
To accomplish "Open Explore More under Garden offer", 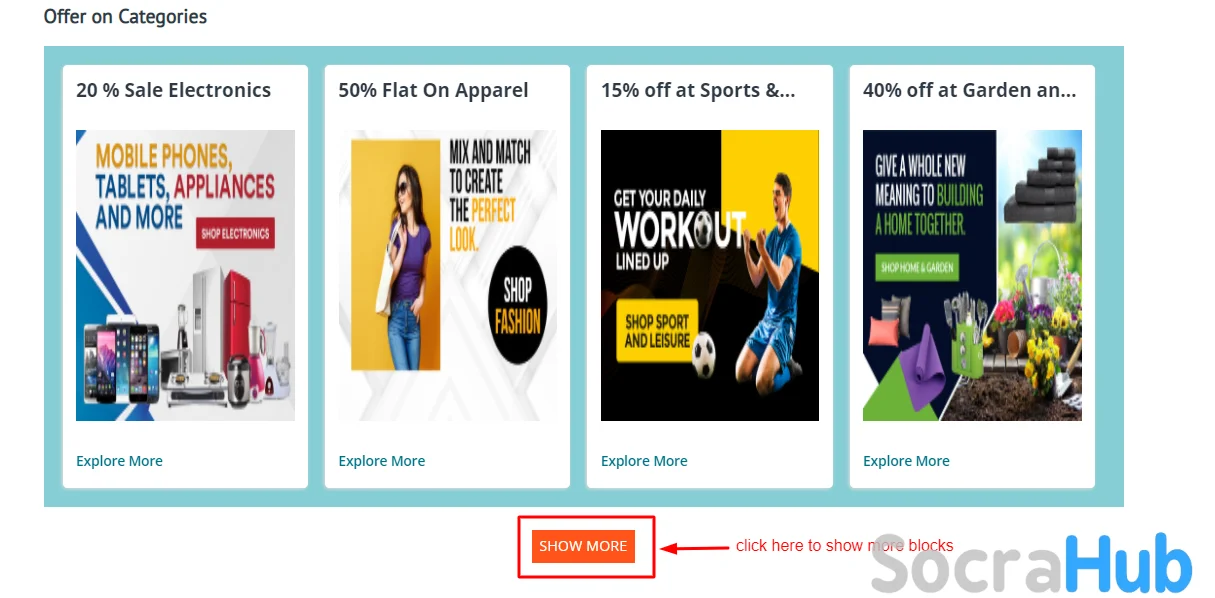I will [x=906, y=461].
